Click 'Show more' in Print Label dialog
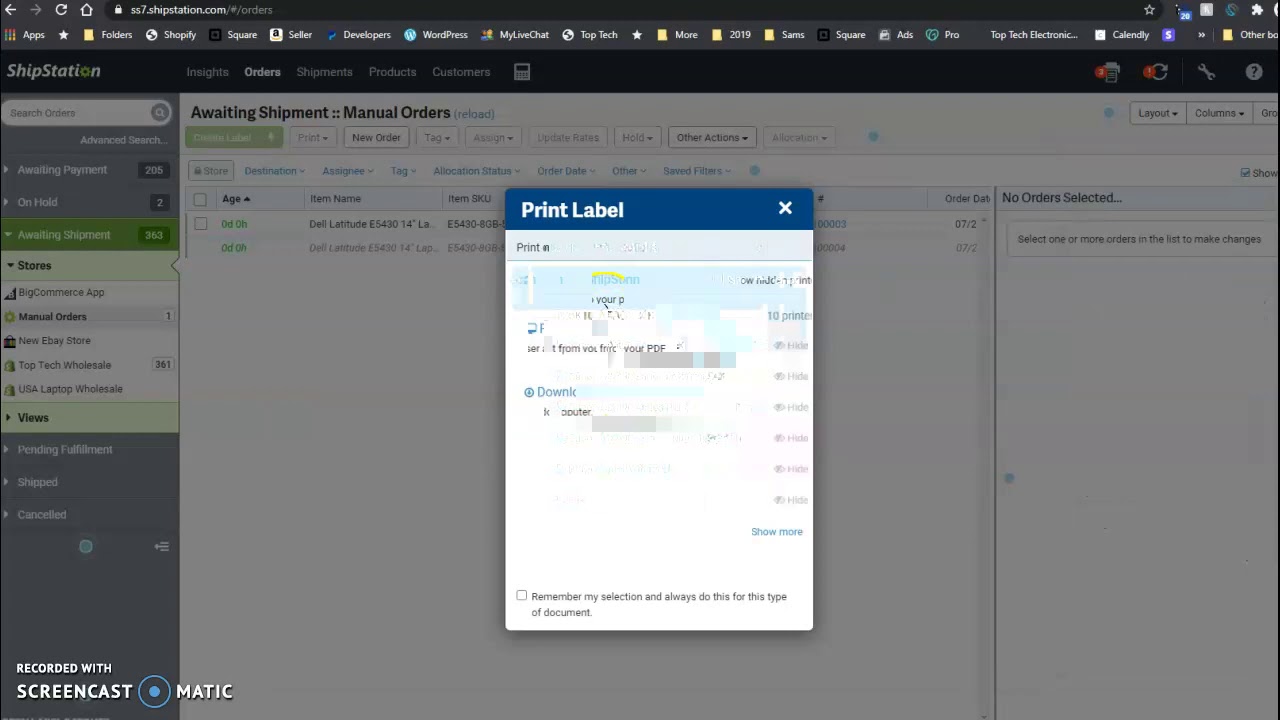This screenshot has height=720, width=1280. 777,532
